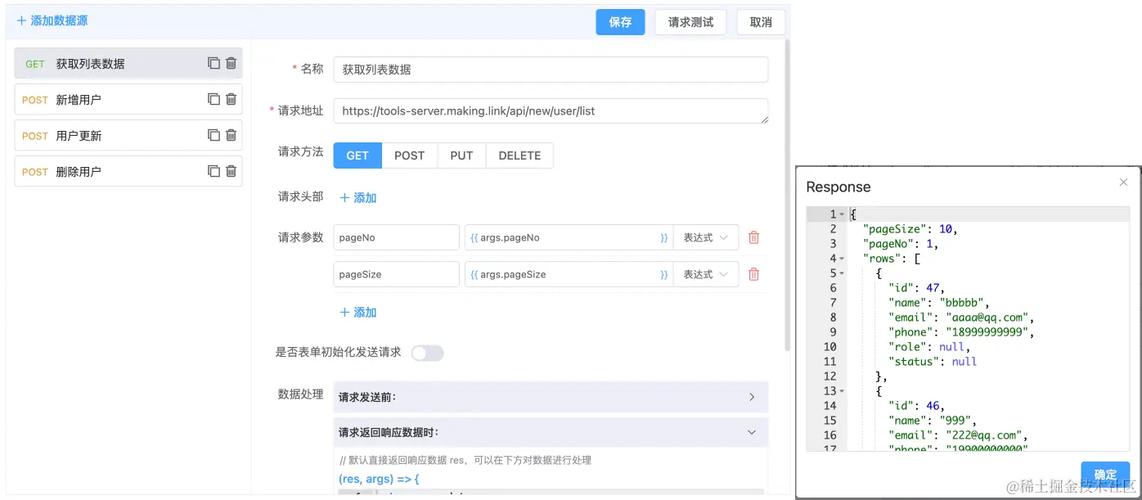Click the "name": "bbbbb" line
1142x500 pixels.
pos(938,303)
